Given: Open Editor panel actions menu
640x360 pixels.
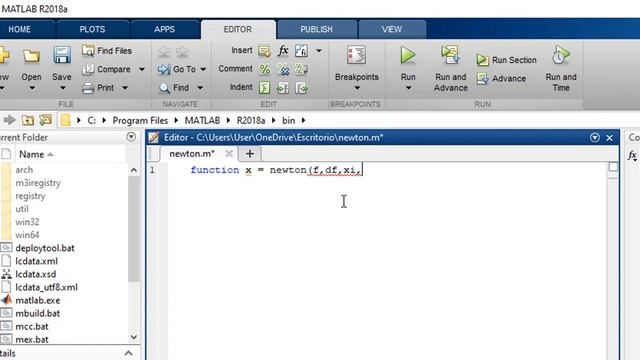Looking at the screenshot, I should tap(595, 138).
